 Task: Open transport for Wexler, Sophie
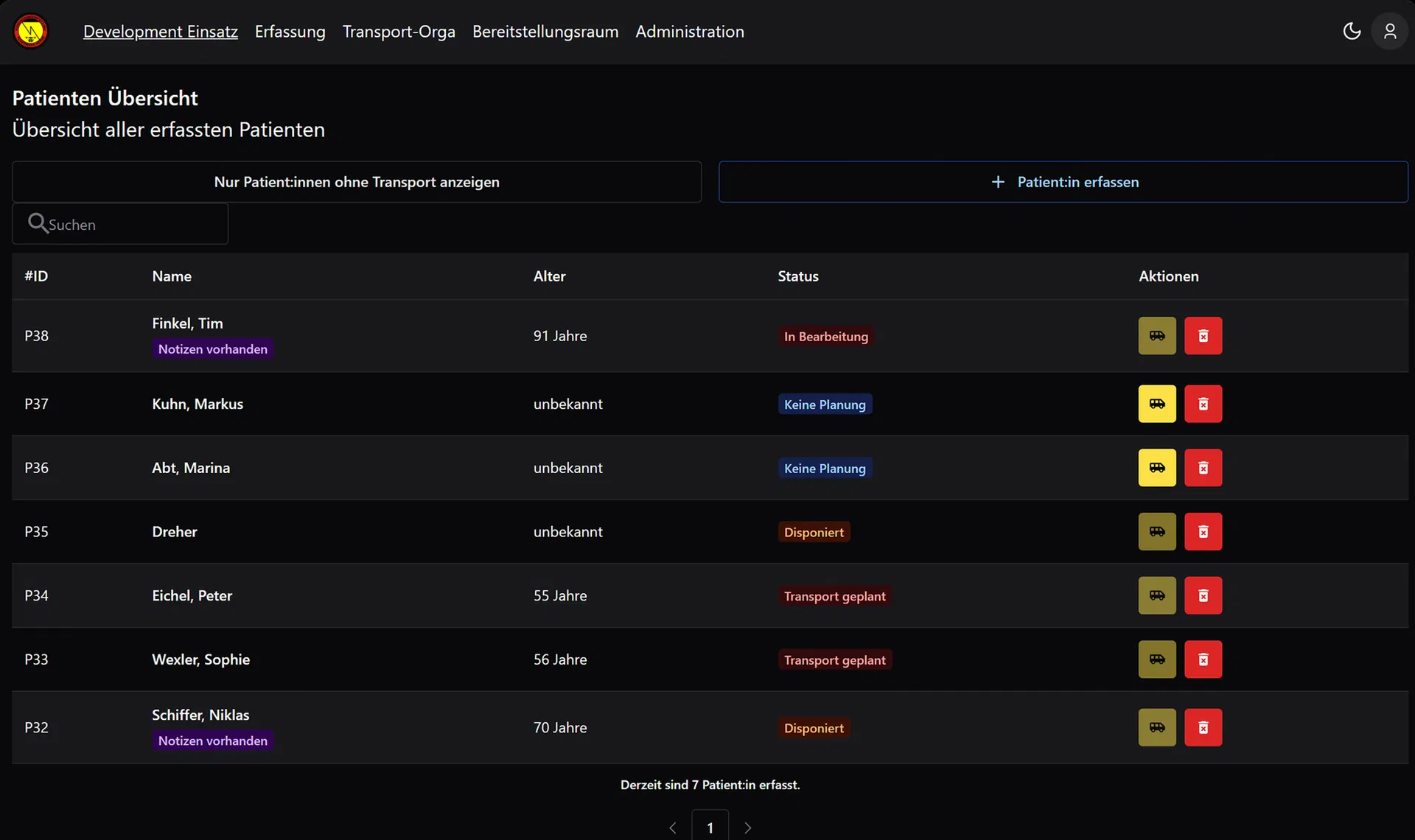1157,659
